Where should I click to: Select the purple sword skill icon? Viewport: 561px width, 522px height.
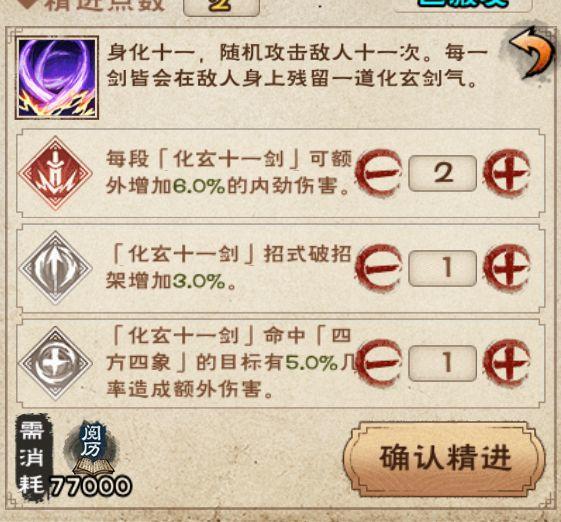57,78
